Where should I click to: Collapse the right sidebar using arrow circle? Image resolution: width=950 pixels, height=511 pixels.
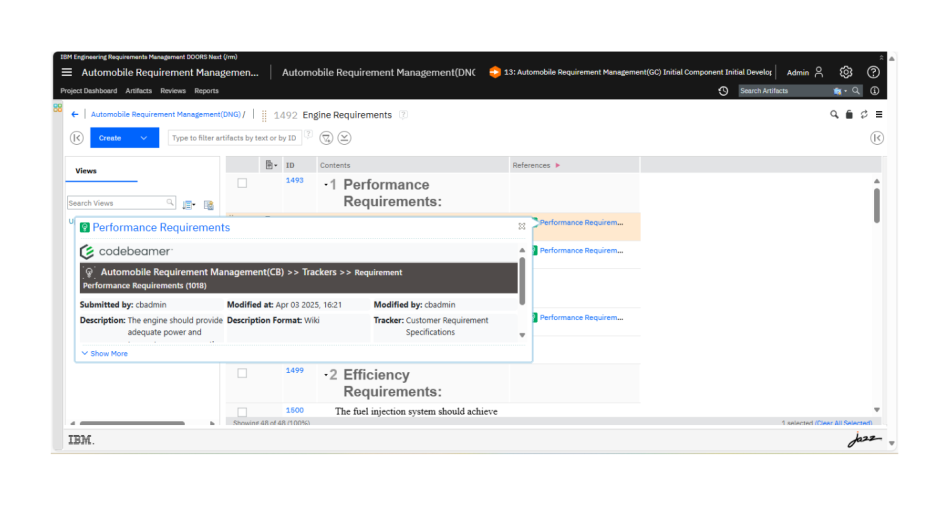coord(877,138)
